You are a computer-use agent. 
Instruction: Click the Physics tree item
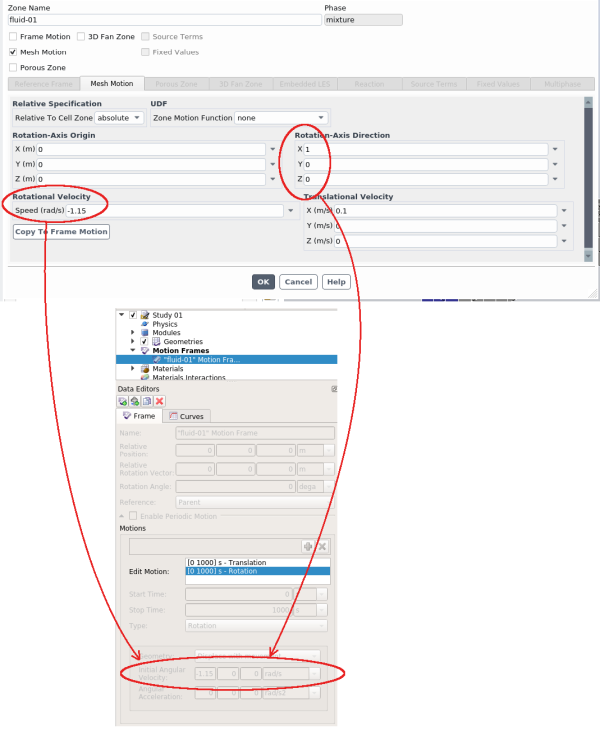click(165, 324)
